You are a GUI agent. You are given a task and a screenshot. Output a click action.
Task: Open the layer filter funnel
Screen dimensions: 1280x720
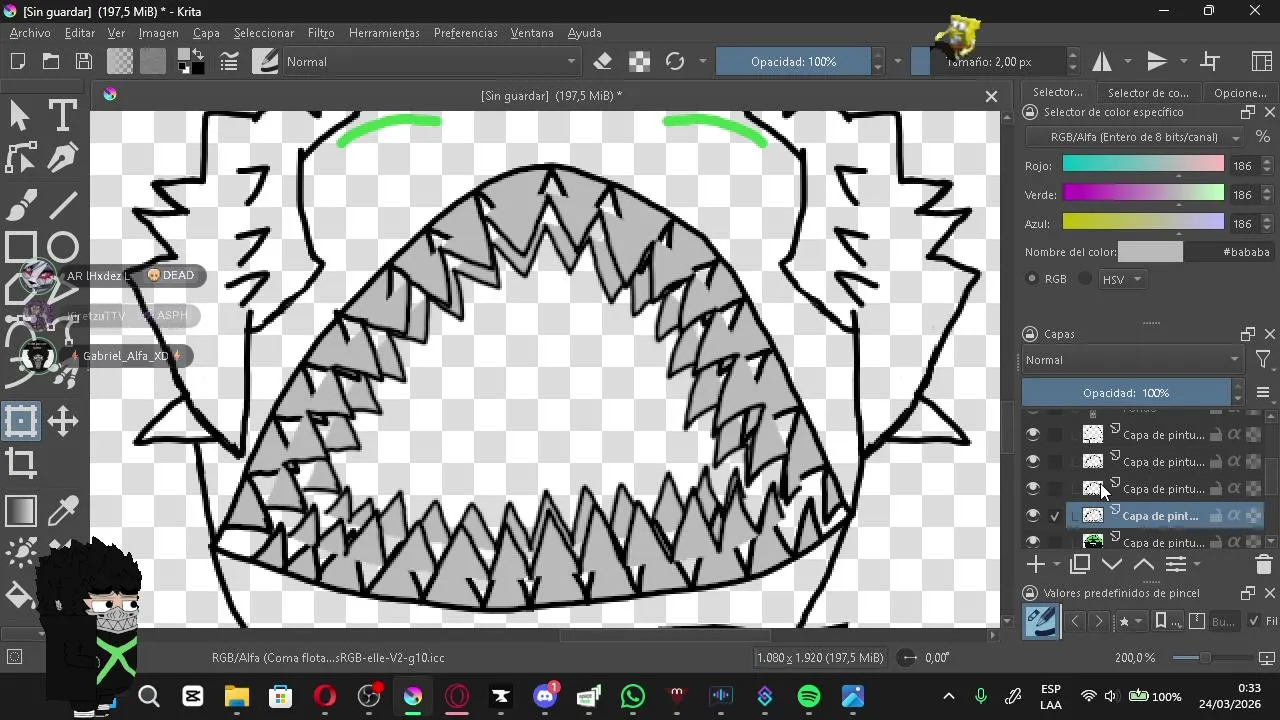pyautogui.click(x=1263, y=360)
